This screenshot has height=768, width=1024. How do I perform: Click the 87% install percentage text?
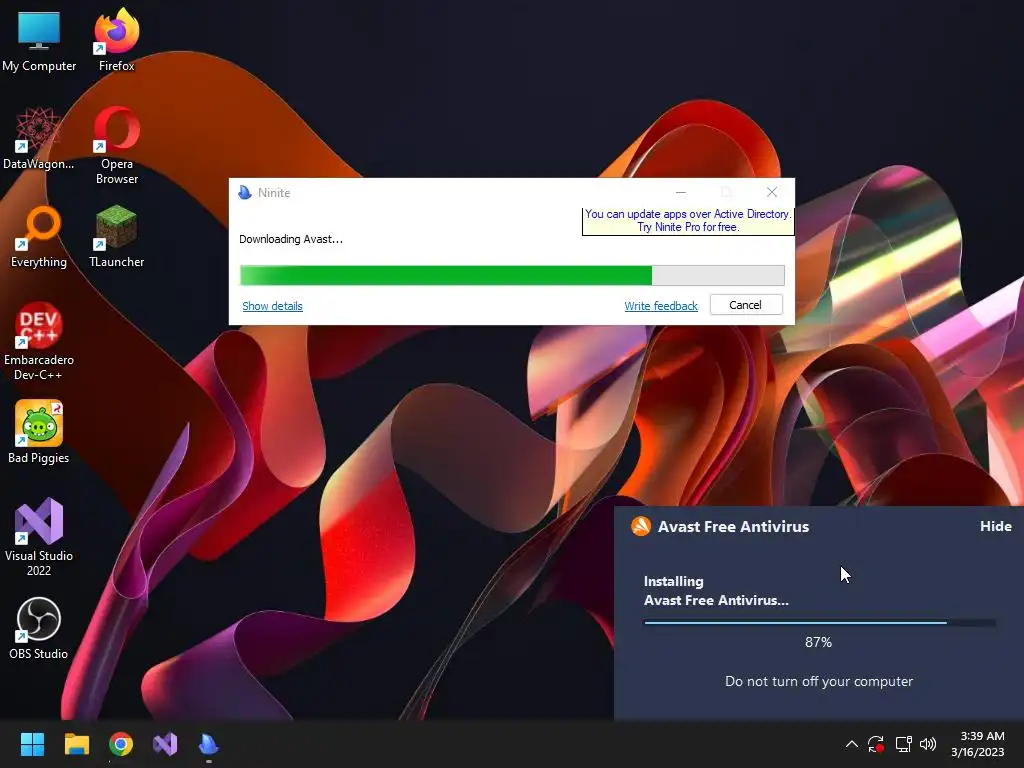tap(818, 643)
